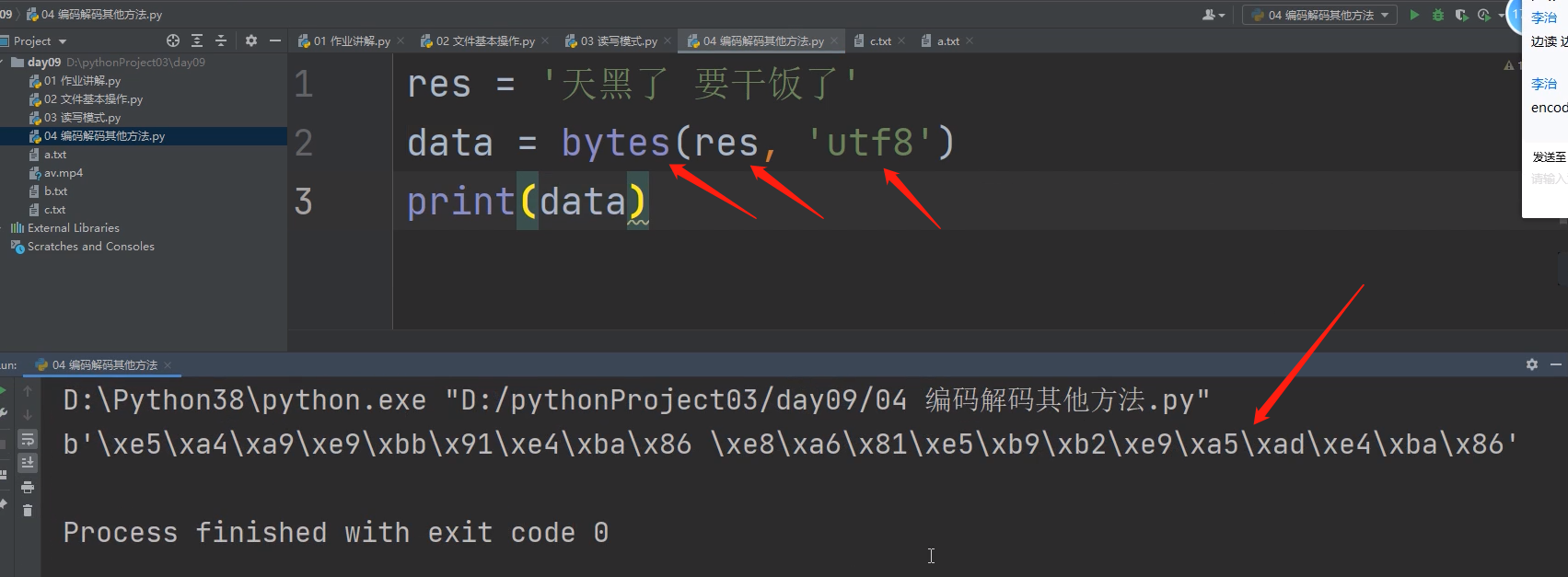Run the current Python script

(1414, 15)
